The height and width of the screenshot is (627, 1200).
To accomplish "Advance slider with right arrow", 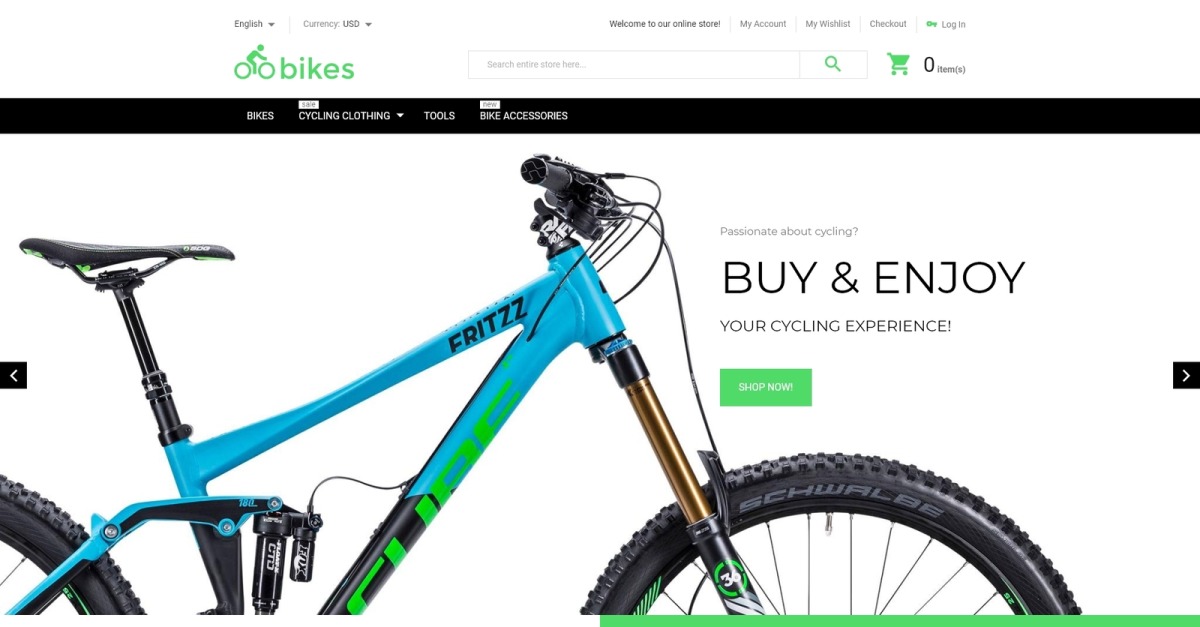I will coord(1186,375).
